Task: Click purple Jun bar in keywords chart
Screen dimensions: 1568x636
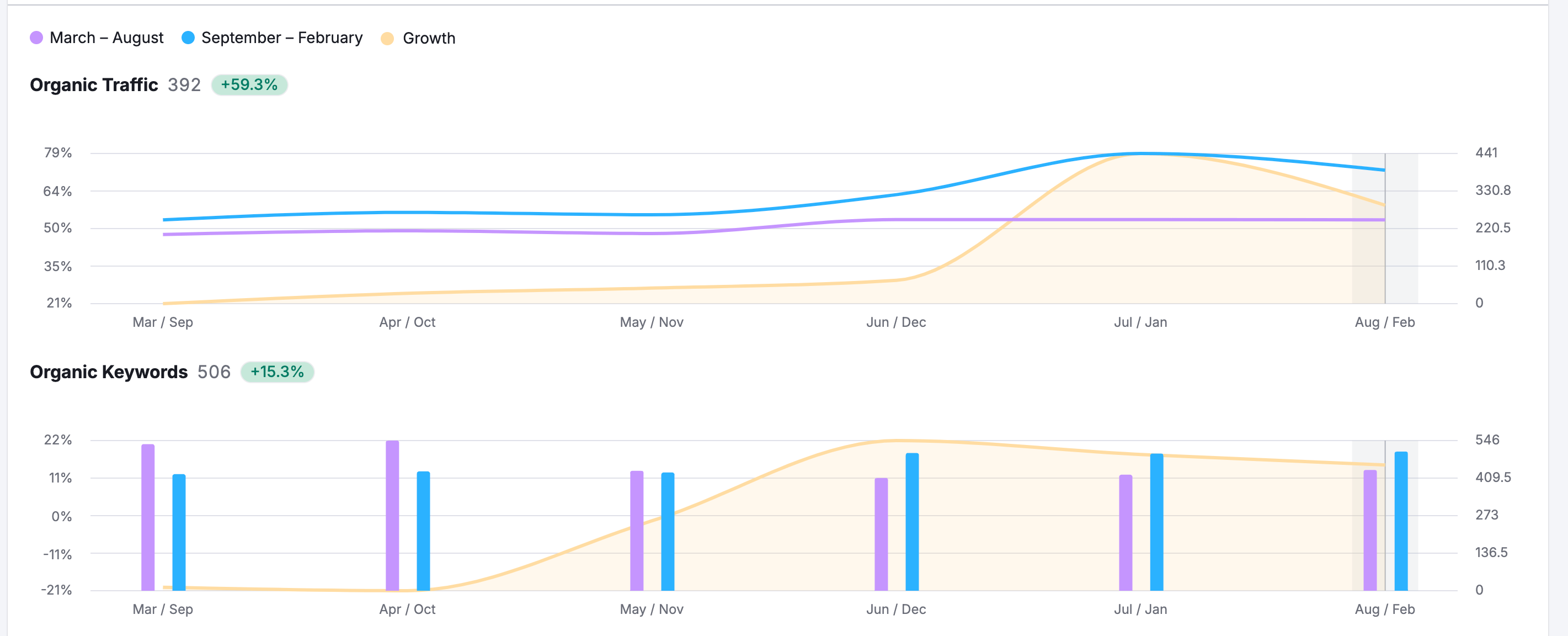Action: pos(881,534)
